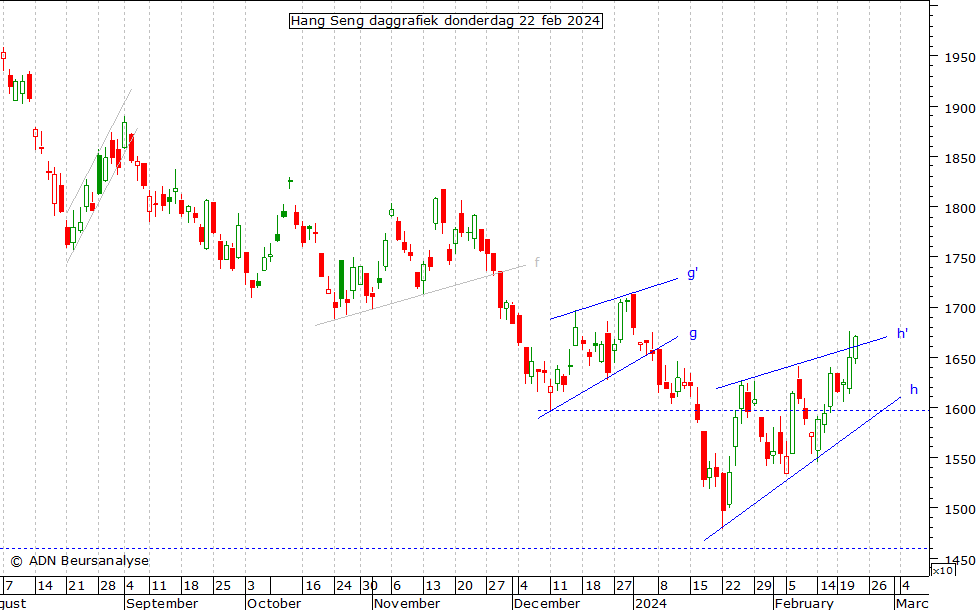Select the January 22 date label
Image resolution: width=980 pixels, height=610 pixels.
[732, 586]
